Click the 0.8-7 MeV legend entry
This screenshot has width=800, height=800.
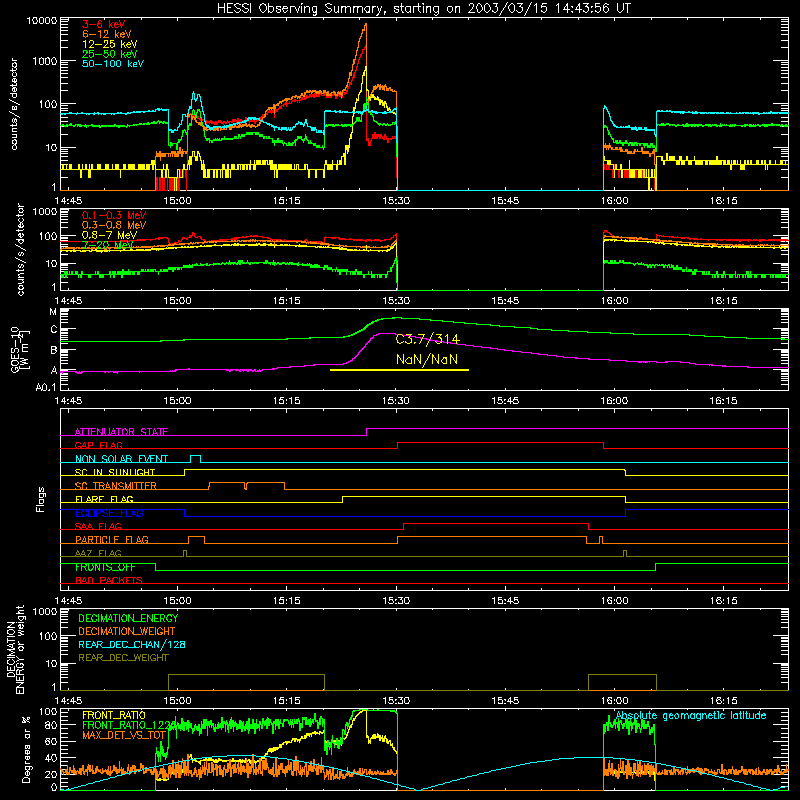109,235
